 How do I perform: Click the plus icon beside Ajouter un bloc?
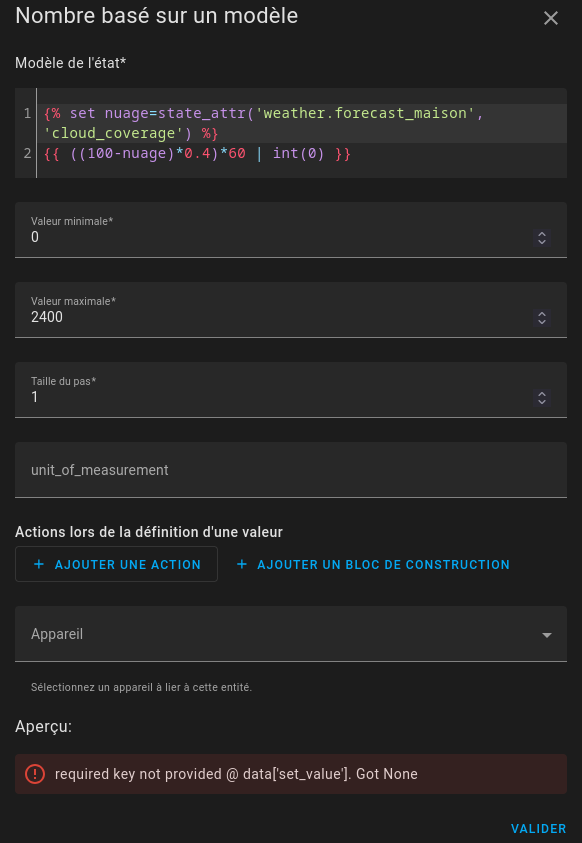click(x=242, y=564)
